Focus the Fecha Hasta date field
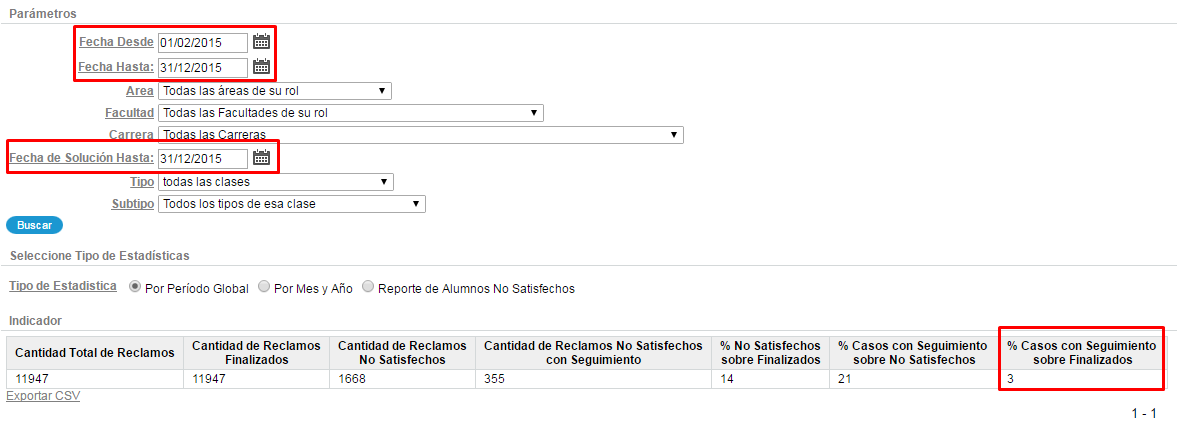The image size is (1177, 425). [203, 67]
